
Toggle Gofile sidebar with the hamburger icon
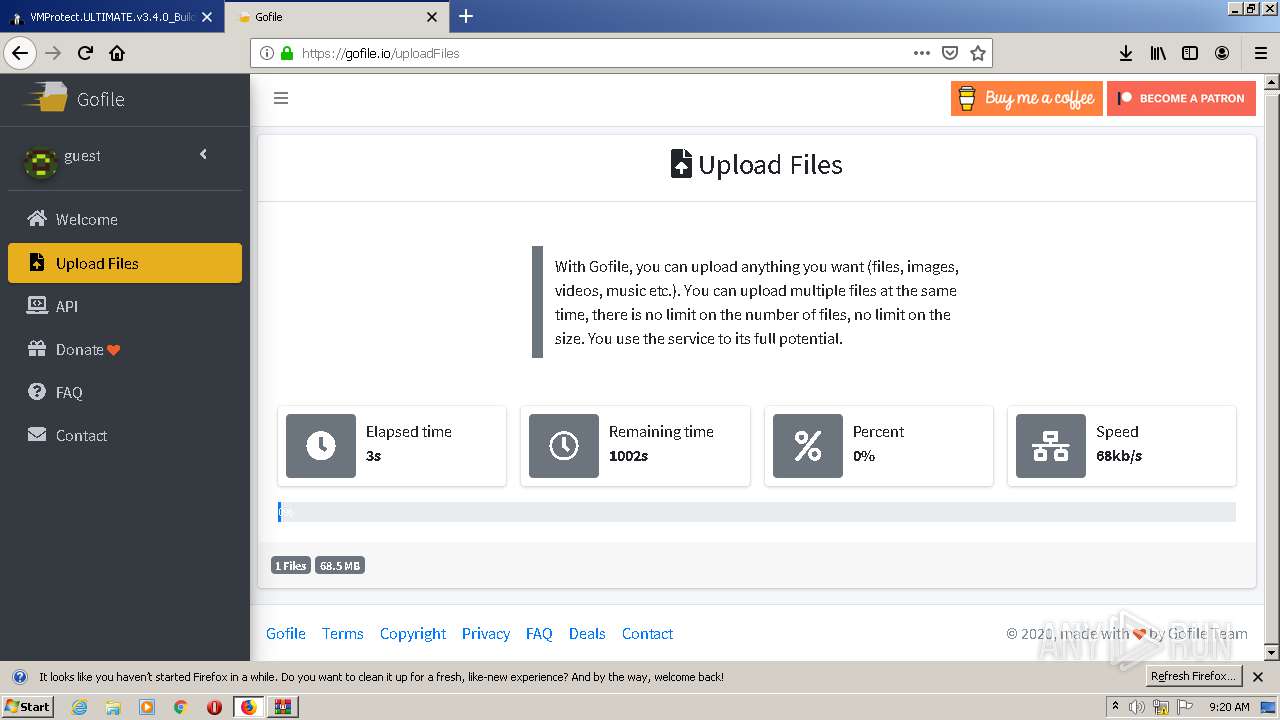click(x=281, y=98)
